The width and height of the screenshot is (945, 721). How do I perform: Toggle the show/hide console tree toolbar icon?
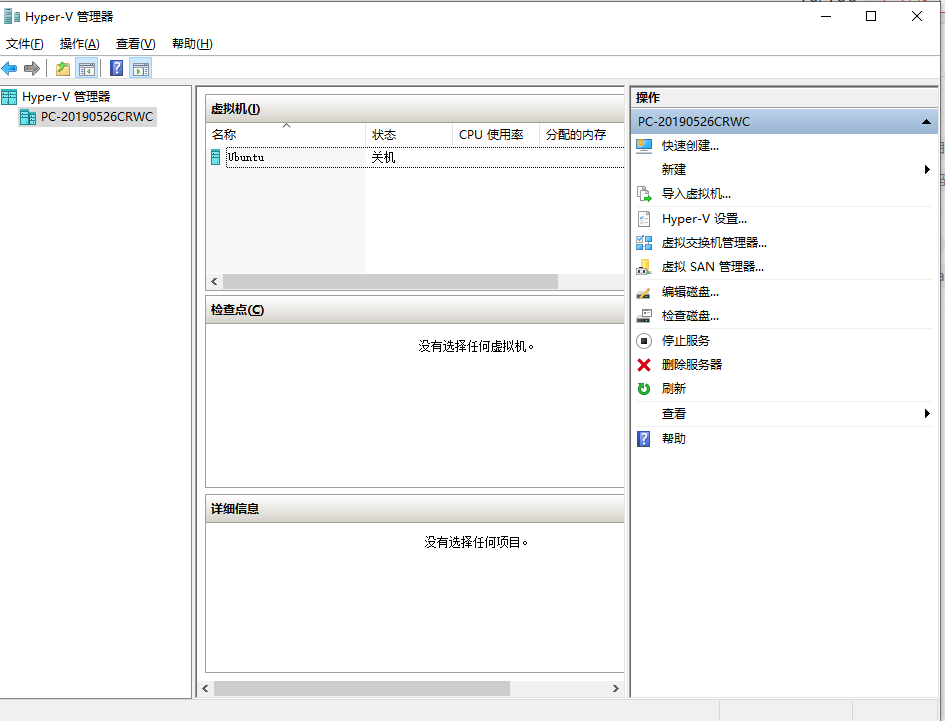coord(87,69)
